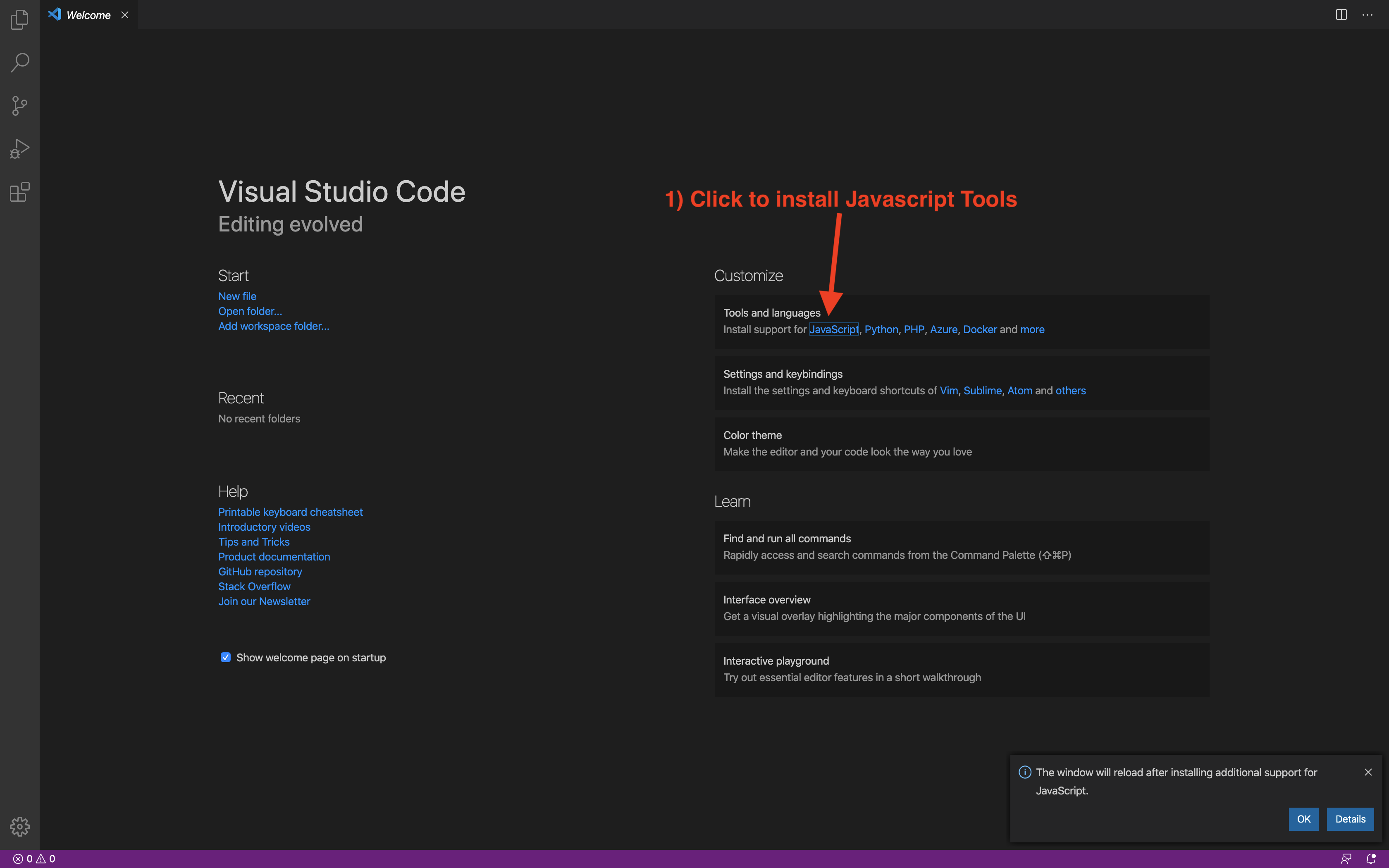The height and width of the screenshot is (868, 1389).
Task: Click Details button in reload notification
Action: pyautogui.click(x=1350, y=819)
